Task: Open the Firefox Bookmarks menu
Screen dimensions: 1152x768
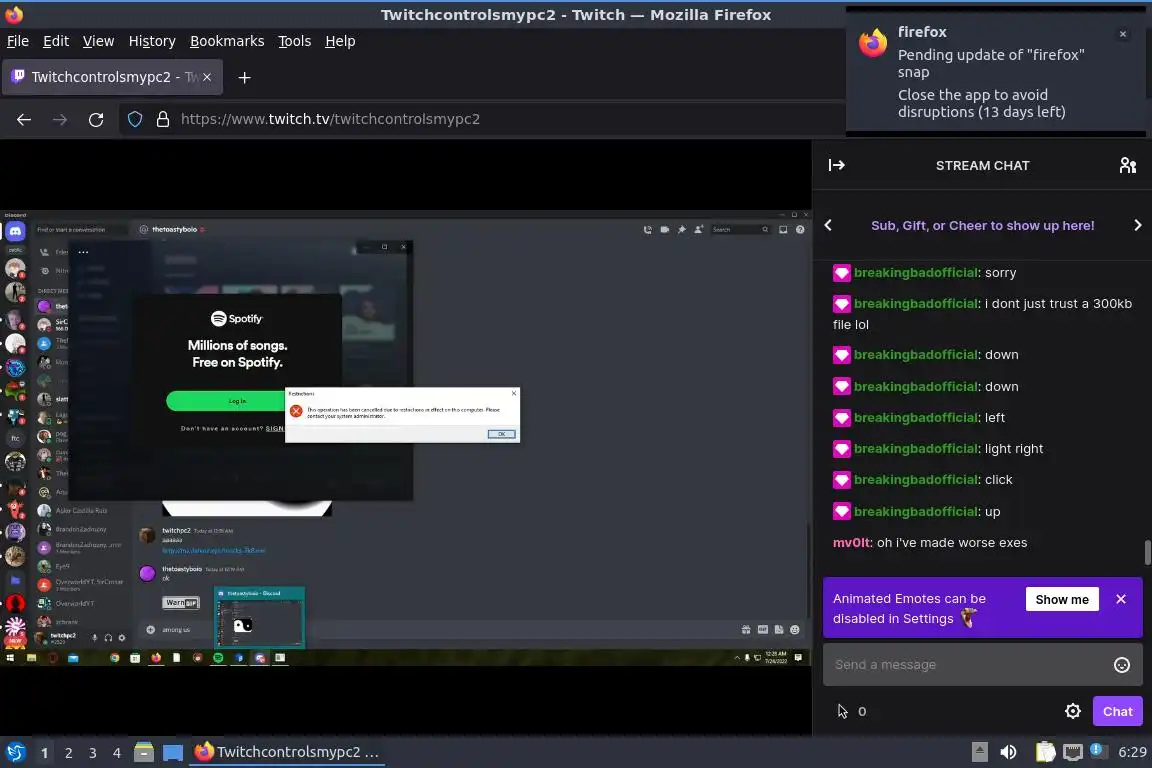Action: tap(227, 41)
